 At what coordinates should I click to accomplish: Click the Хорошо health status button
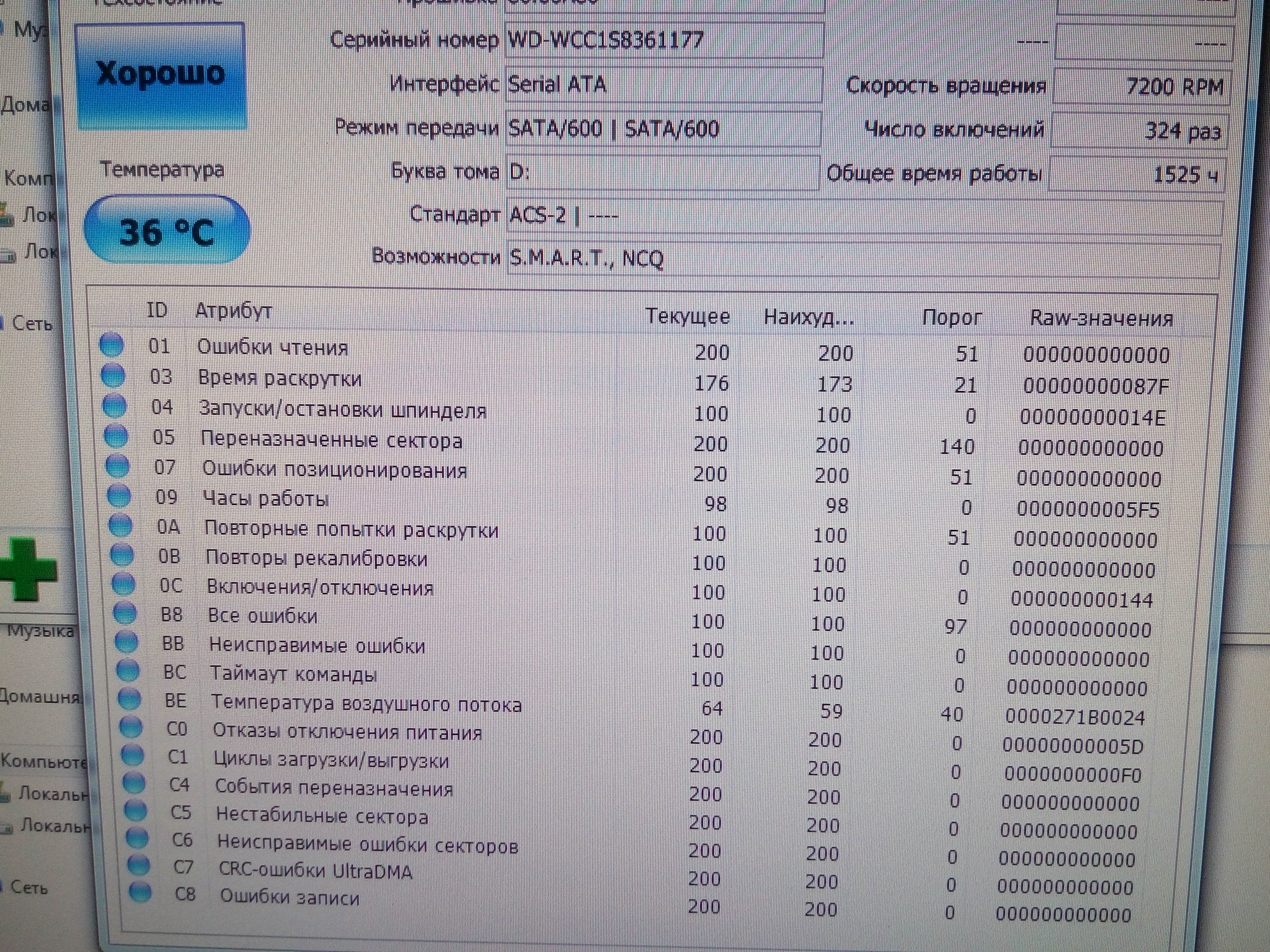(161, 75)
